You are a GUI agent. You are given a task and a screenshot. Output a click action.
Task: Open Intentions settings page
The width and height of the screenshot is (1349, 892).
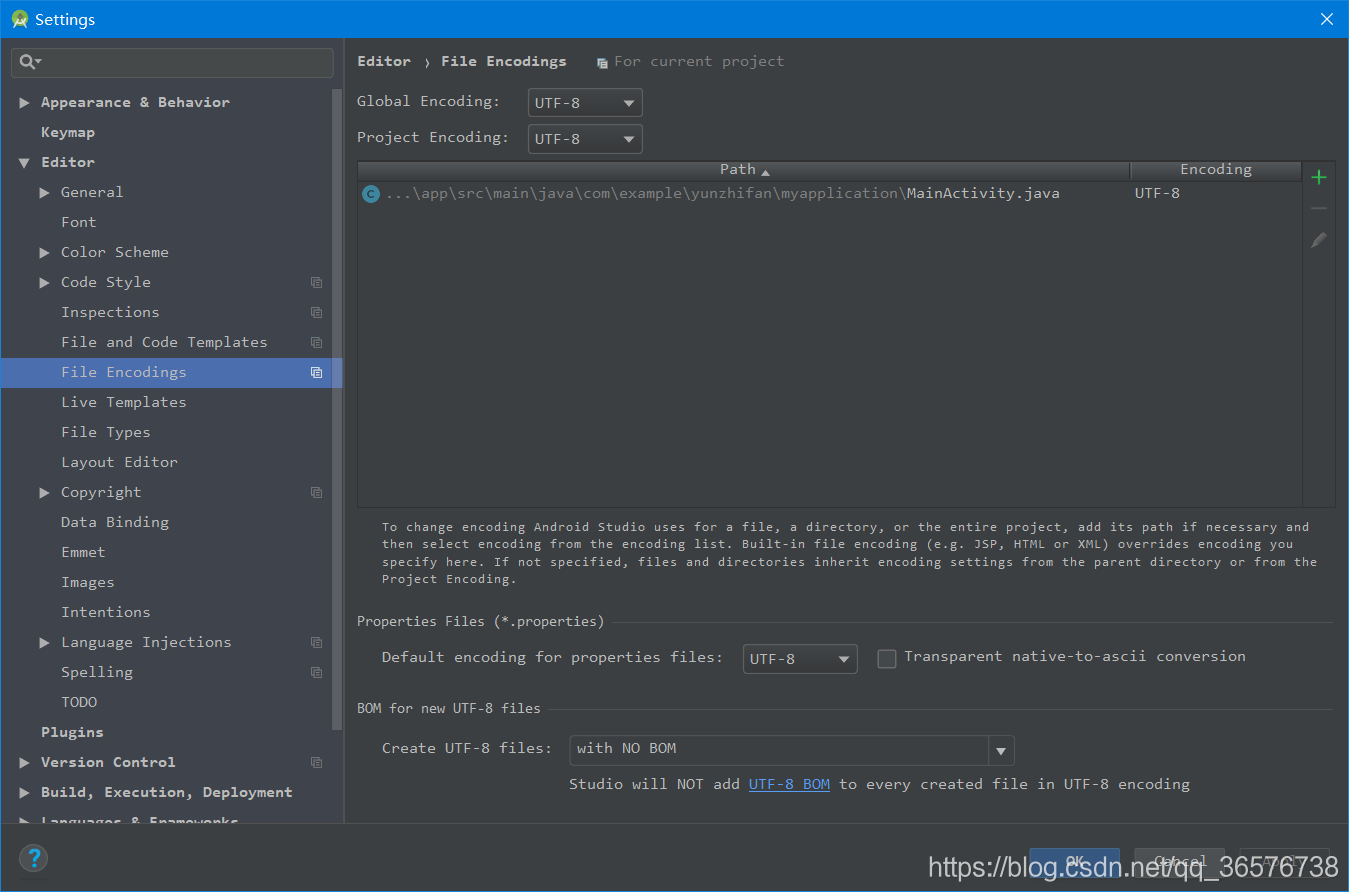(106, 612)
